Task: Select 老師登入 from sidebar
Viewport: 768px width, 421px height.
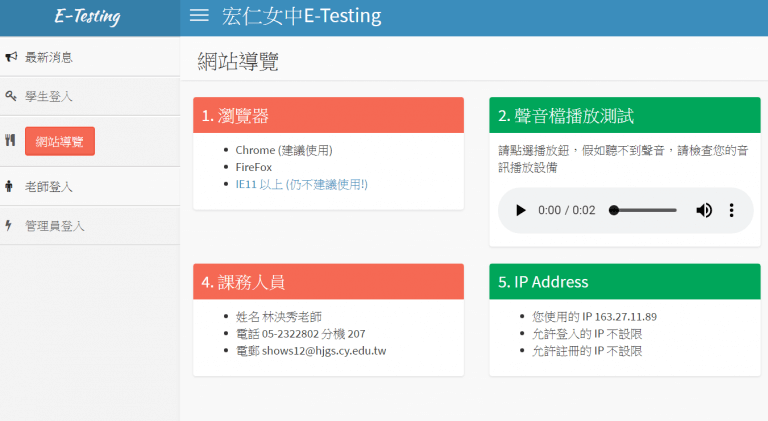Action: [49, 187]
